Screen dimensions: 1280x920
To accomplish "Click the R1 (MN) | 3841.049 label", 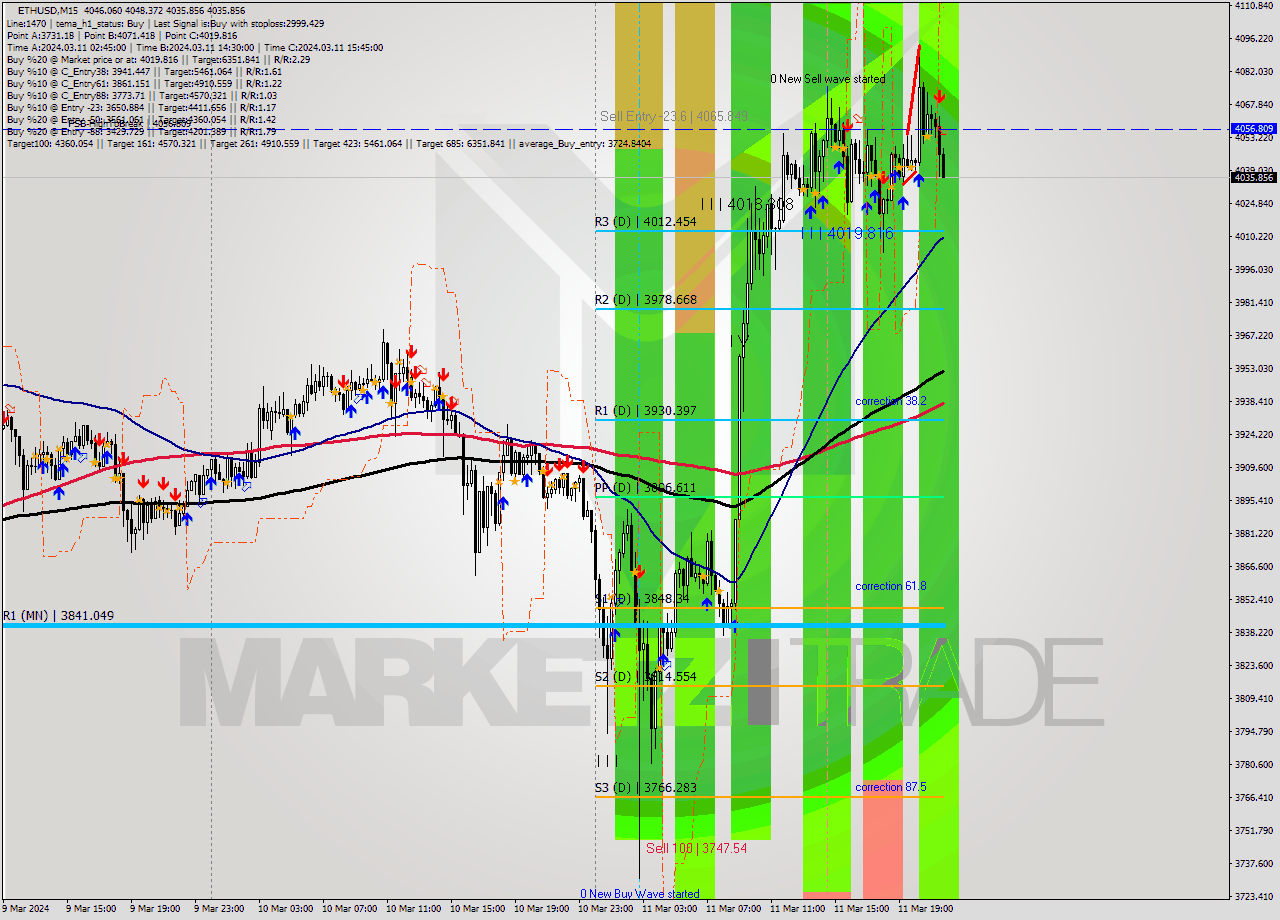I will coord(58,616).
